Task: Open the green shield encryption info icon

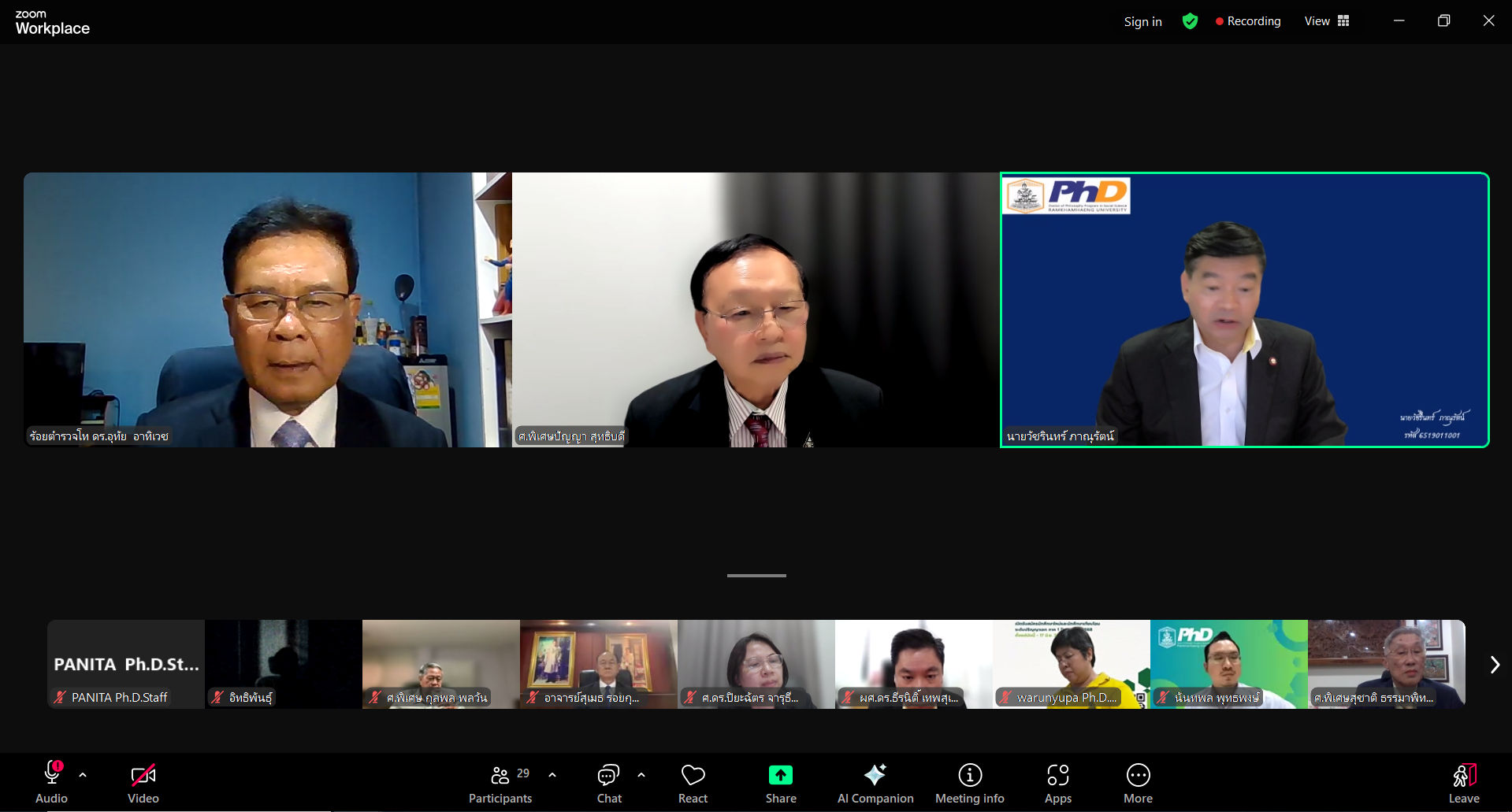Action: click(1190, 21)
